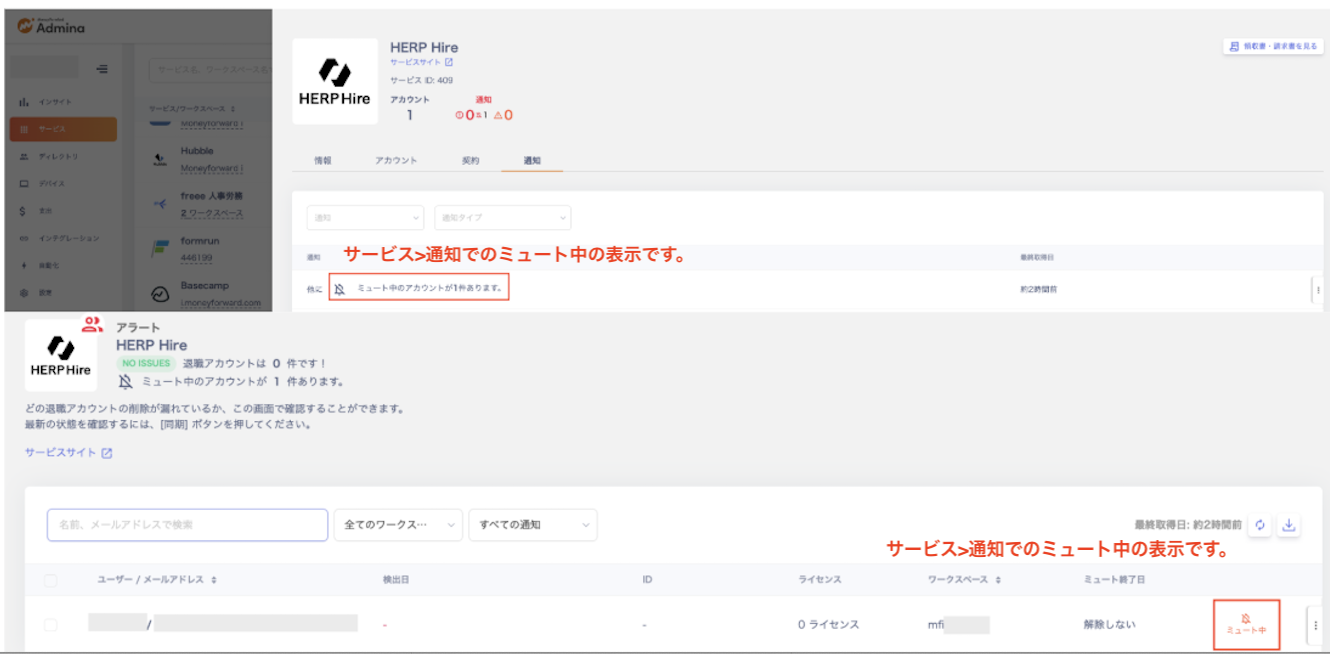The image size is (1330, 654).
Task: Click HERP Hire logo in top panel
Action: click(x=335, y=82)
